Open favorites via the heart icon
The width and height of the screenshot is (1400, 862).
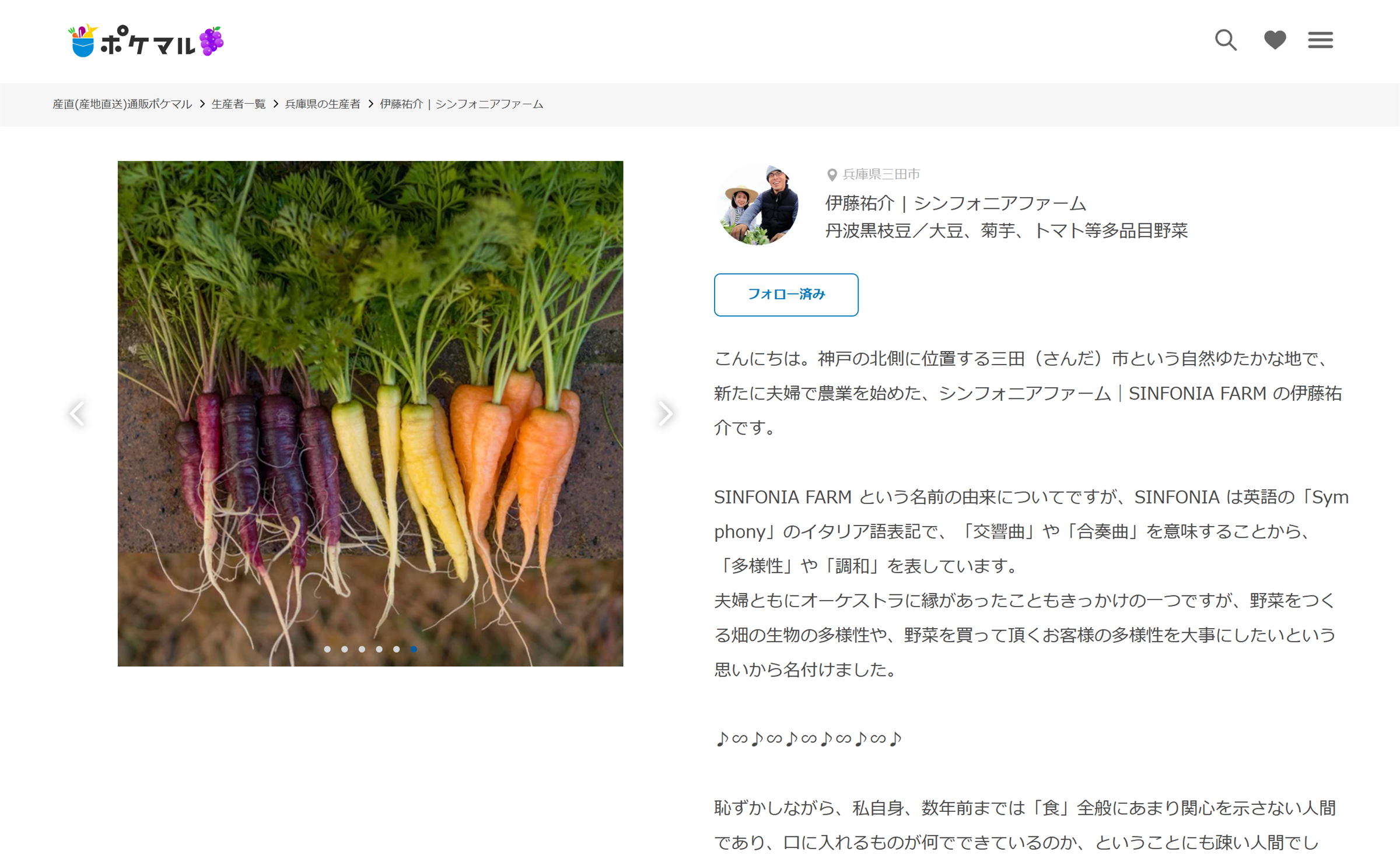click(1275, 40)
